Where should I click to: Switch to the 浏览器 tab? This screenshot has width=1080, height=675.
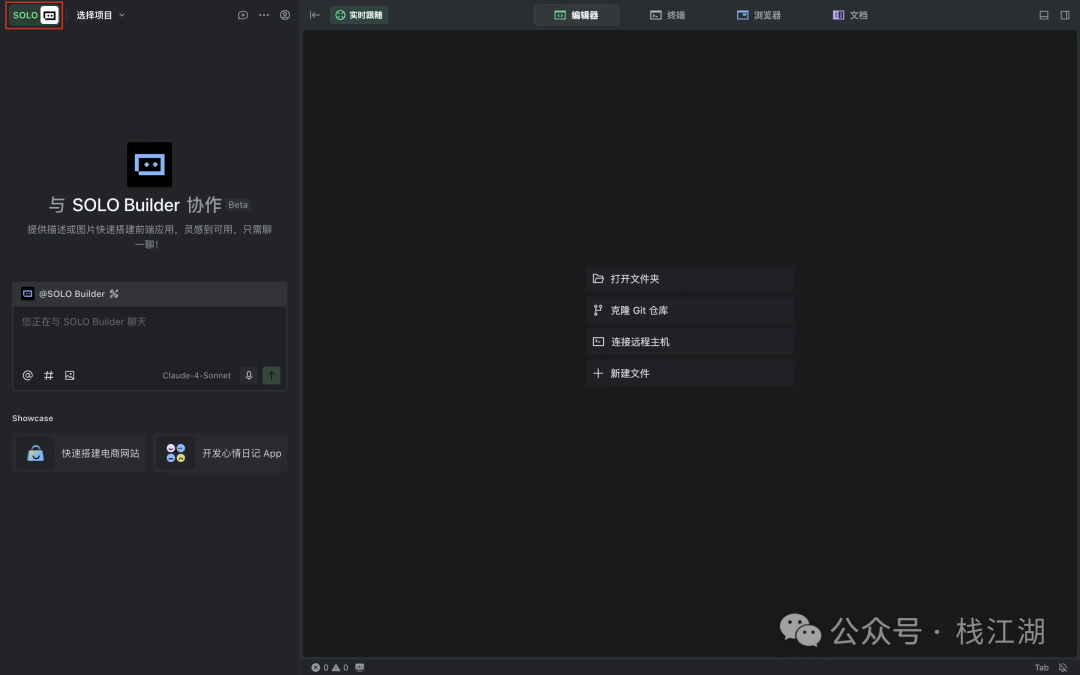pos(758,15)
